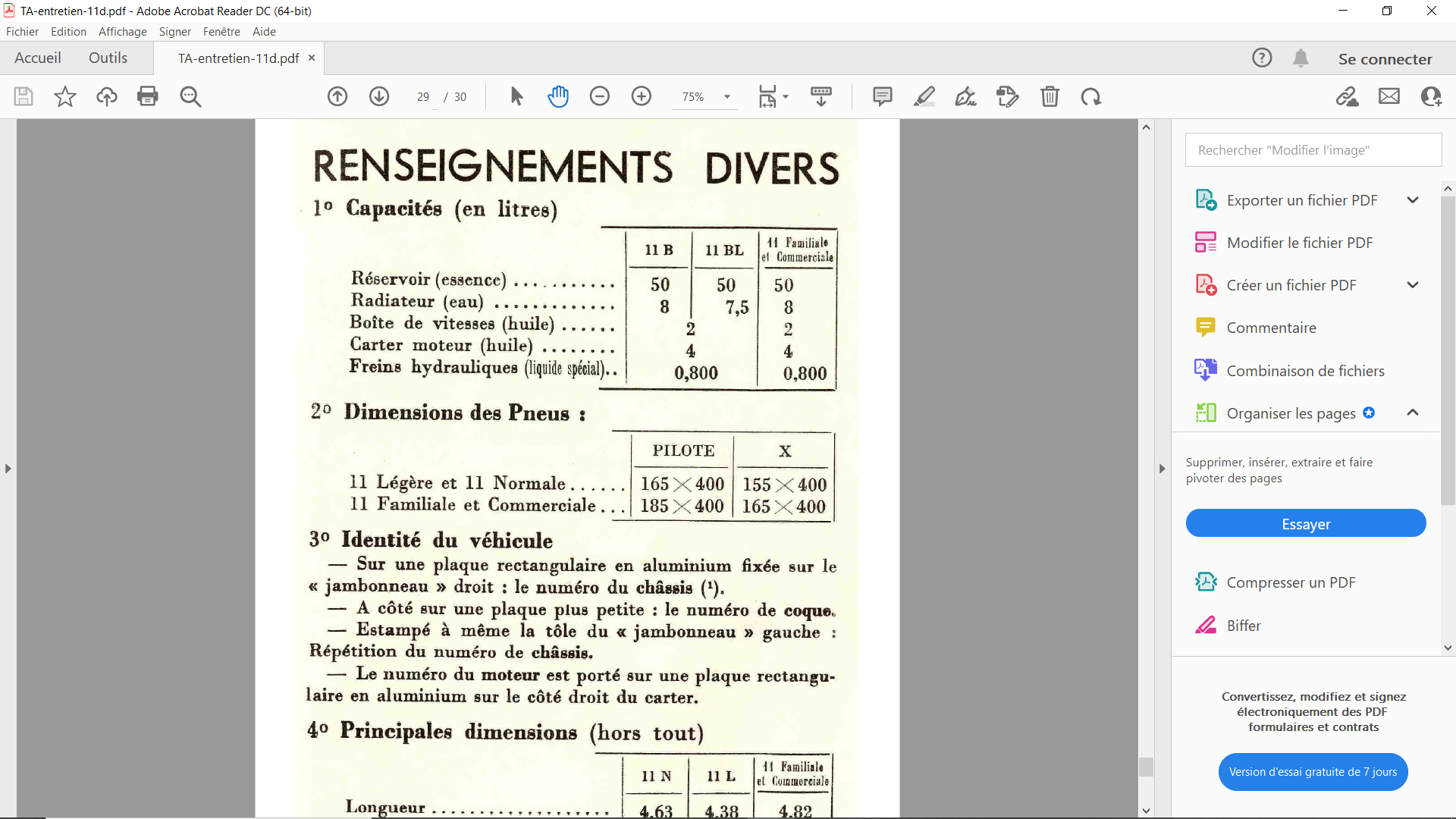Collapse the right tools pane arrow

coord(1162,469)
